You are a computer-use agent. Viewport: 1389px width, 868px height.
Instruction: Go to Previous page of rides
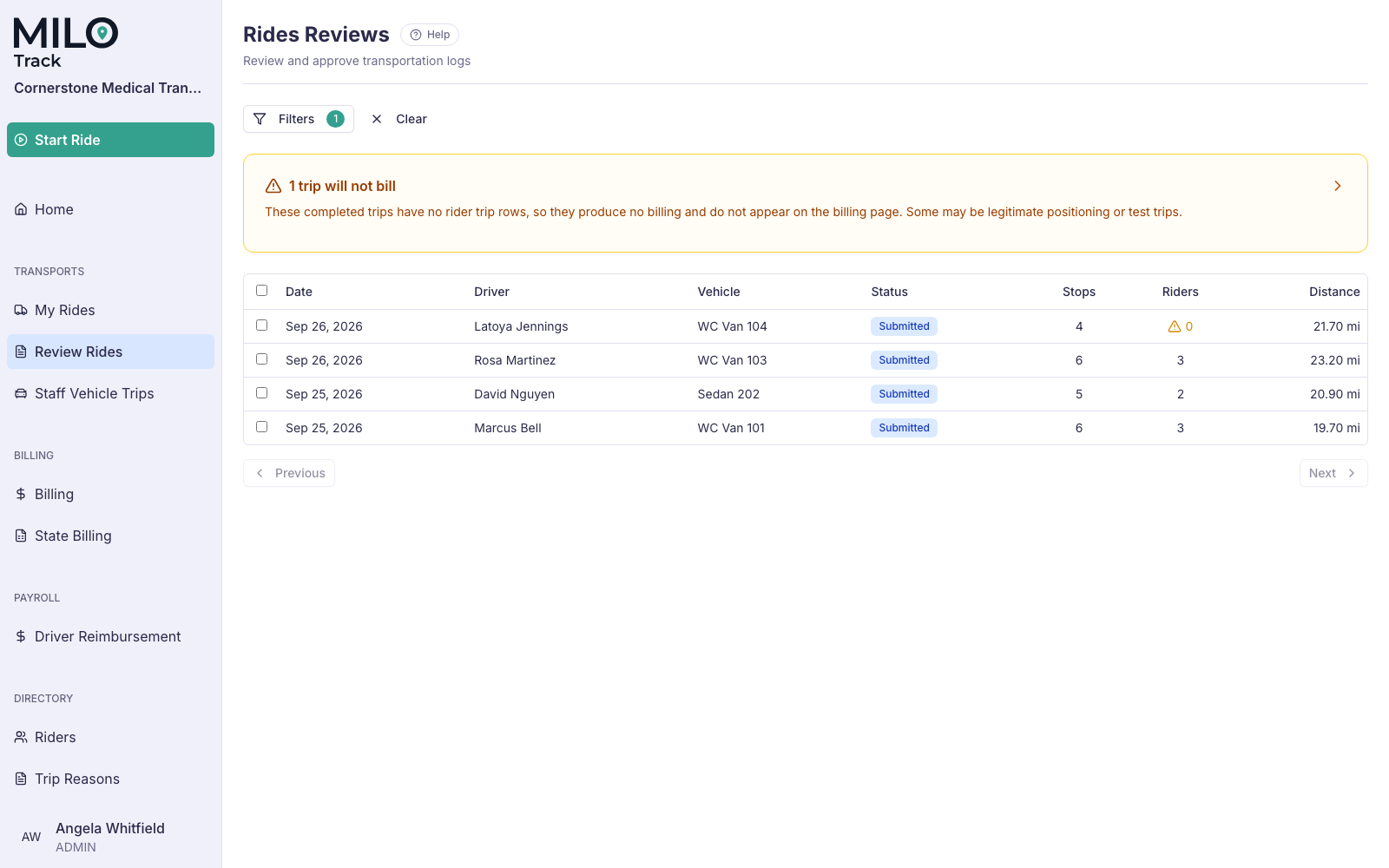click(x=289, y=473)
